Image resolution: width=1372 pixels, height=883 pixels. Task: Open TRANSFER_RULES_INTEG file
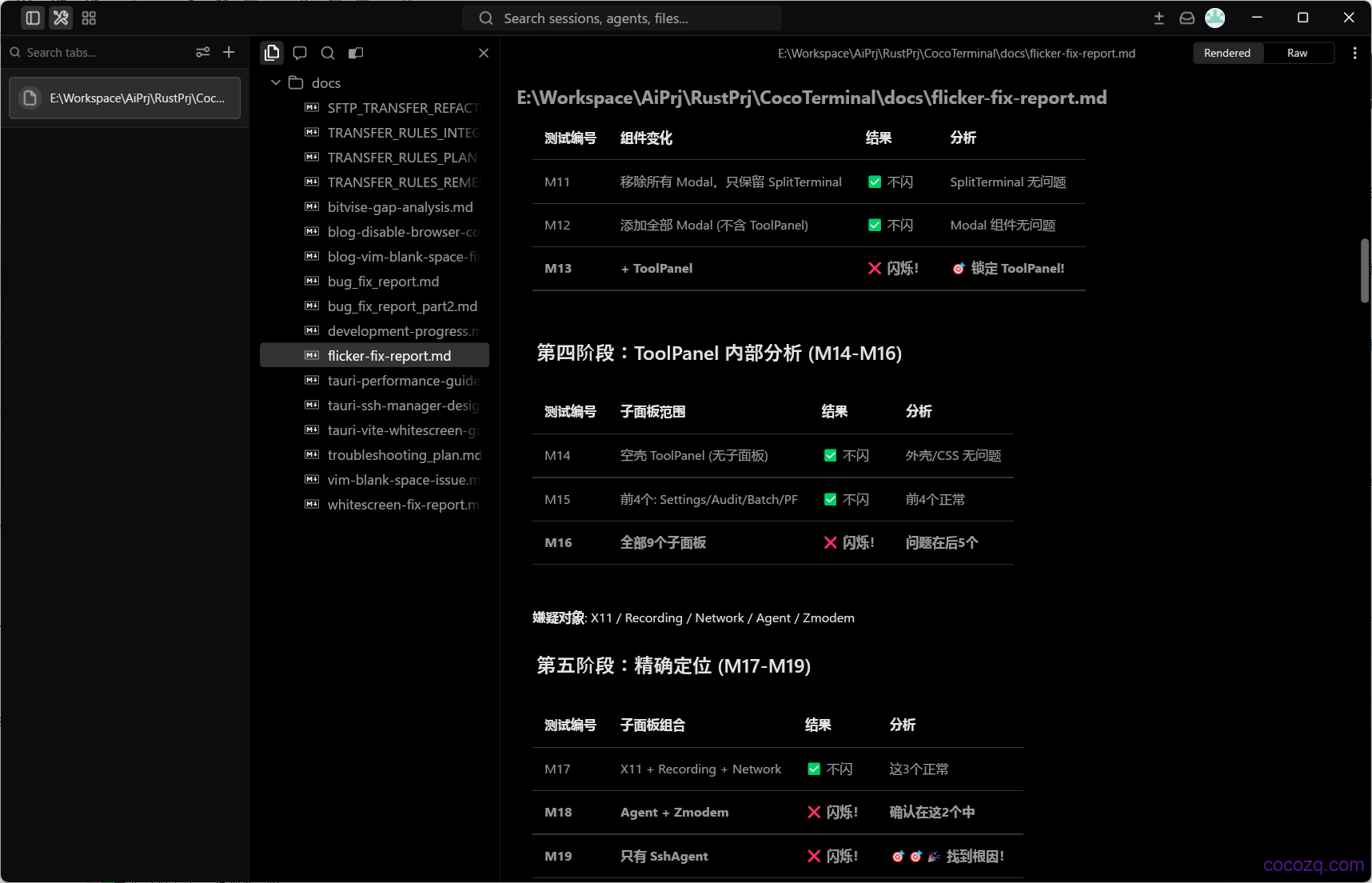[374, 132]
